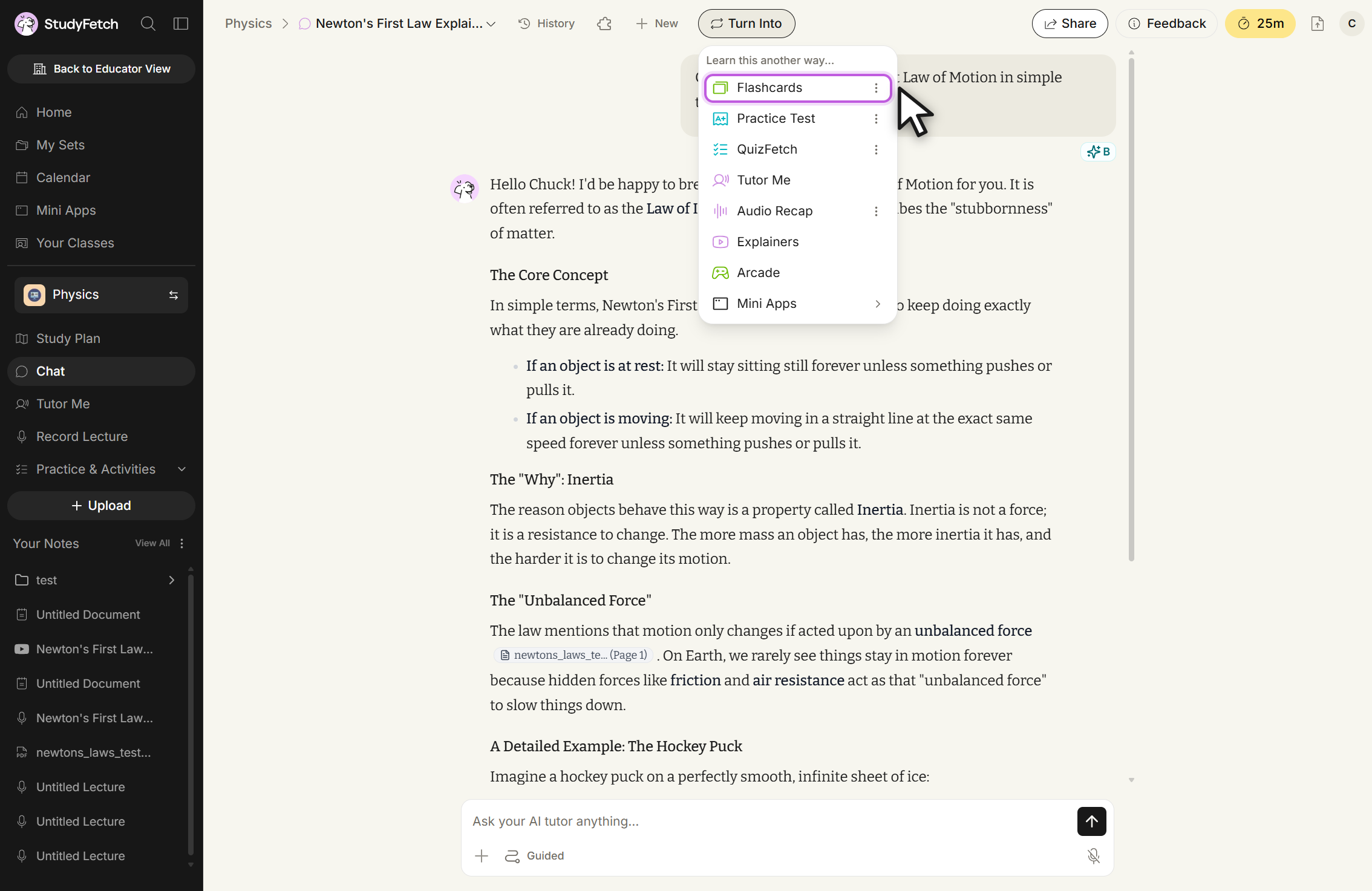Expand Practice & Activities section

tap(101, 469)
